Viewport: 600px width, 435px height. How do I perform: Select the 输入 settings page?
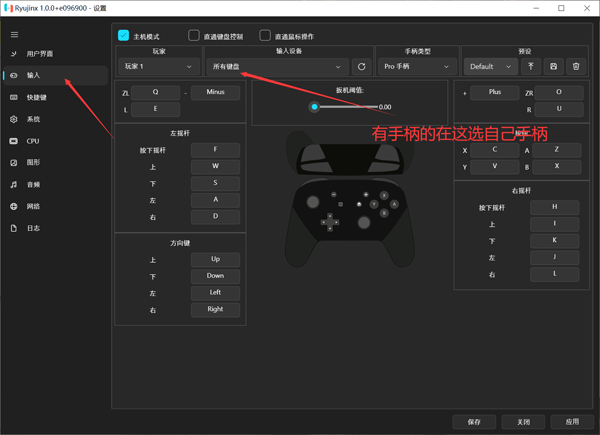(x=55, y=75)
